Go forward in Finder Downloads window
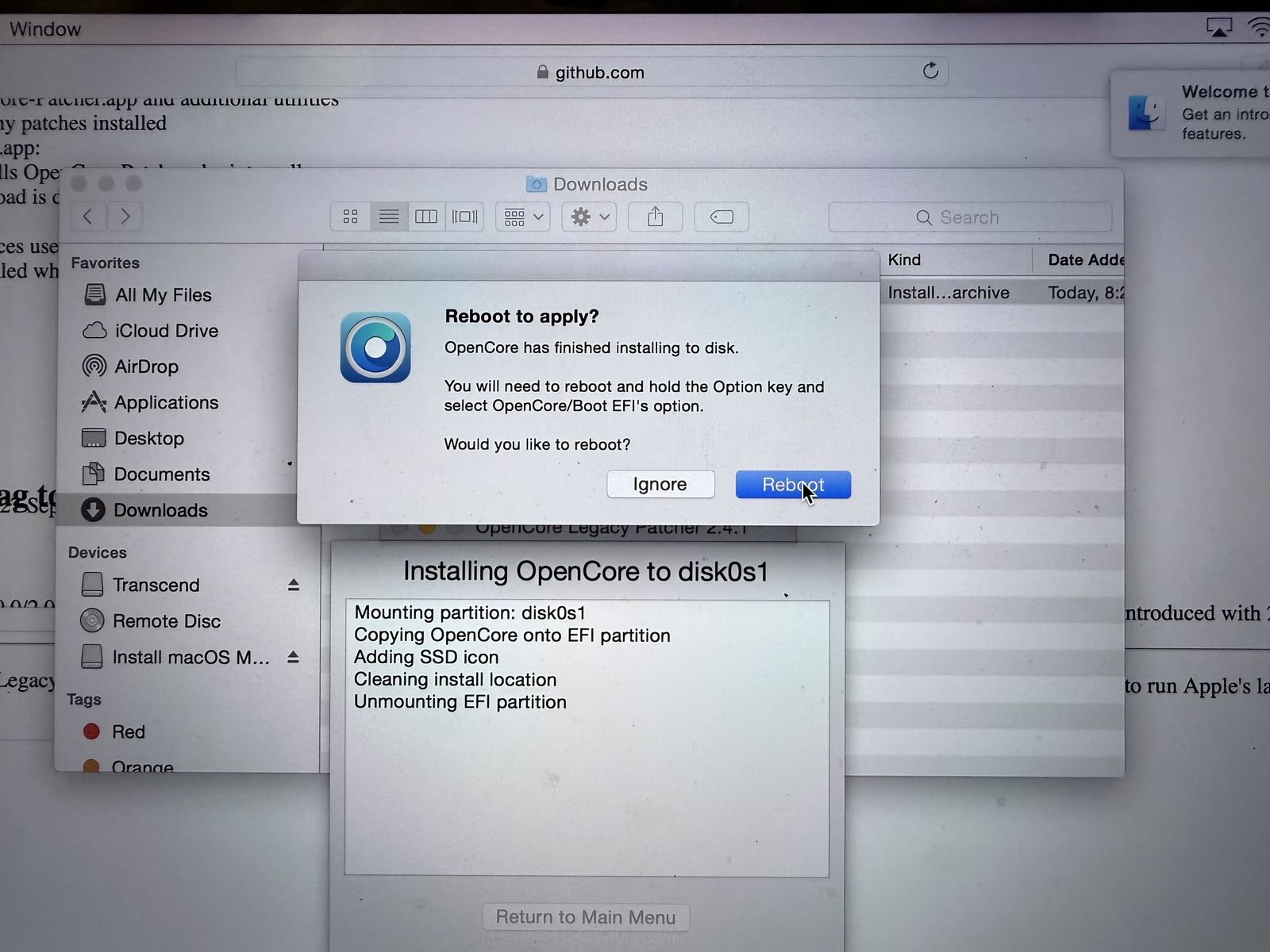The image size is (1270, 952). pos(125,216)
